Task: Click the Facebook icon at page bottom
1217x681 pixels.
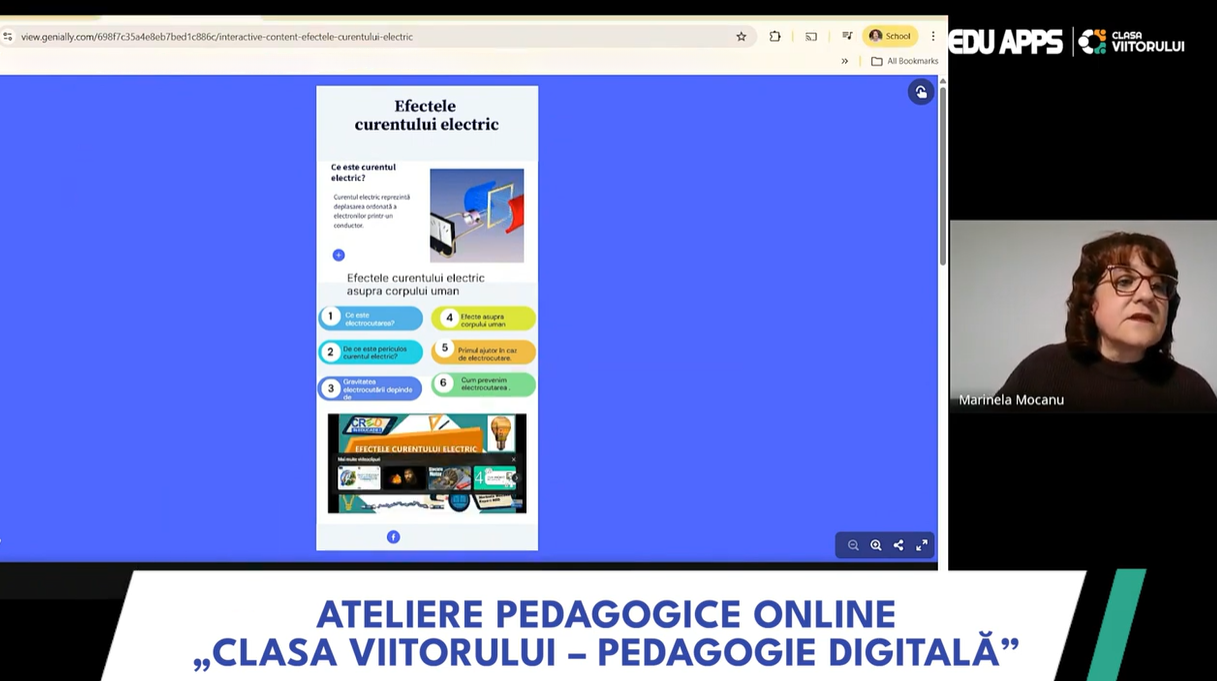Action: click(393, 537)
